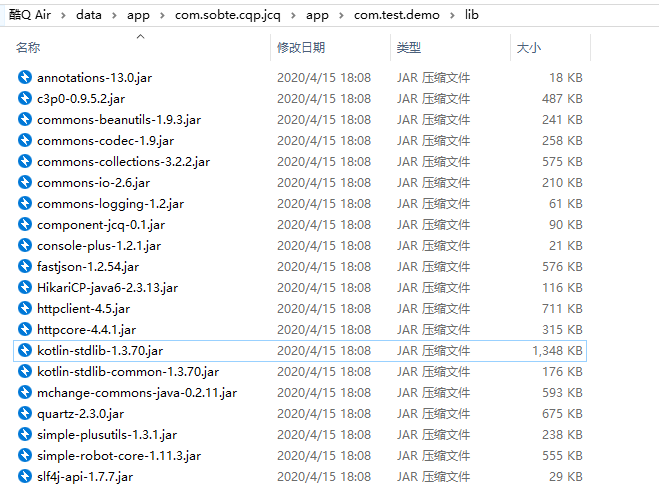The image size is (659, 502).
Task: Click the icon of c3p0-0.9.5.2.jar
Action: [25, 98]
